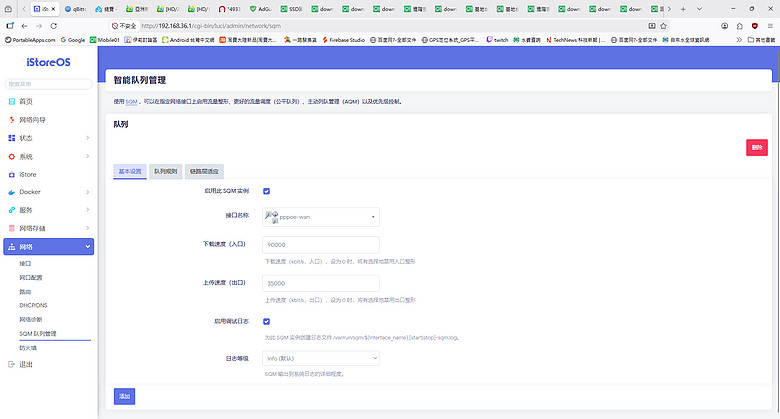Toggle the 启用此 SQM 实例 checkbox

pos(267,191)
